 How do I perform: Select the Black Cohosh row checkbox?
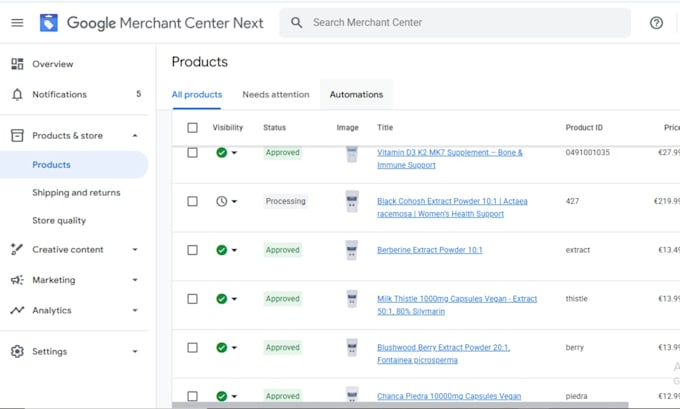click(193, 201)
